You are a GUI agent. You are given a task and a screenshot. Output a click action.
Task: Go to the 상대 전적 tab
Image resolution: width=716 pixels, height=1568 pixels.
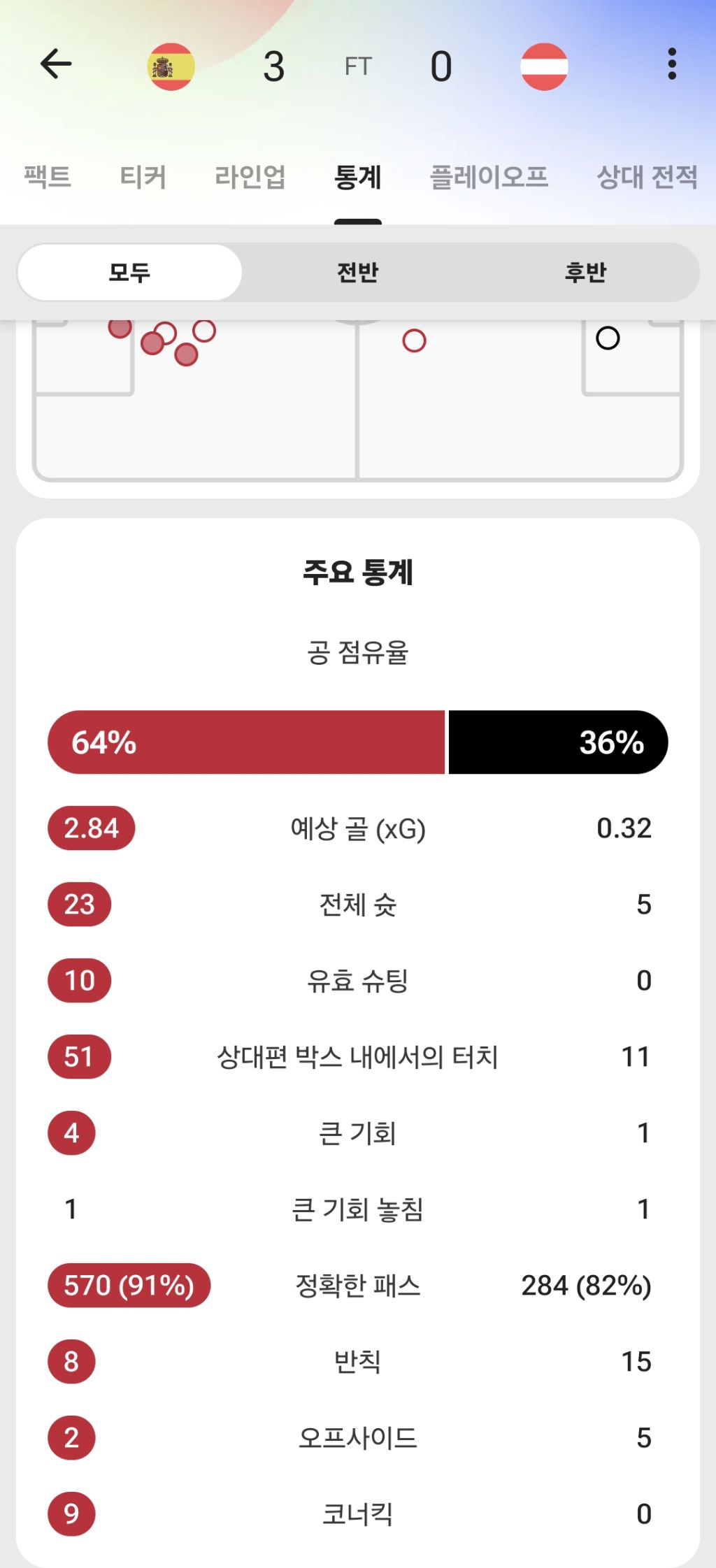[x=647, y=176]
